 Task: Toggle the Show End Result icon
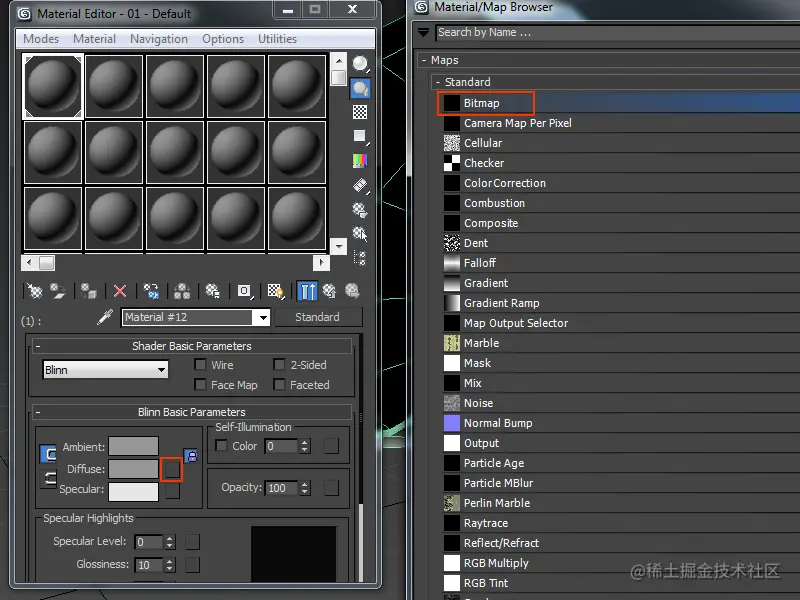click(x=307, y=291)
